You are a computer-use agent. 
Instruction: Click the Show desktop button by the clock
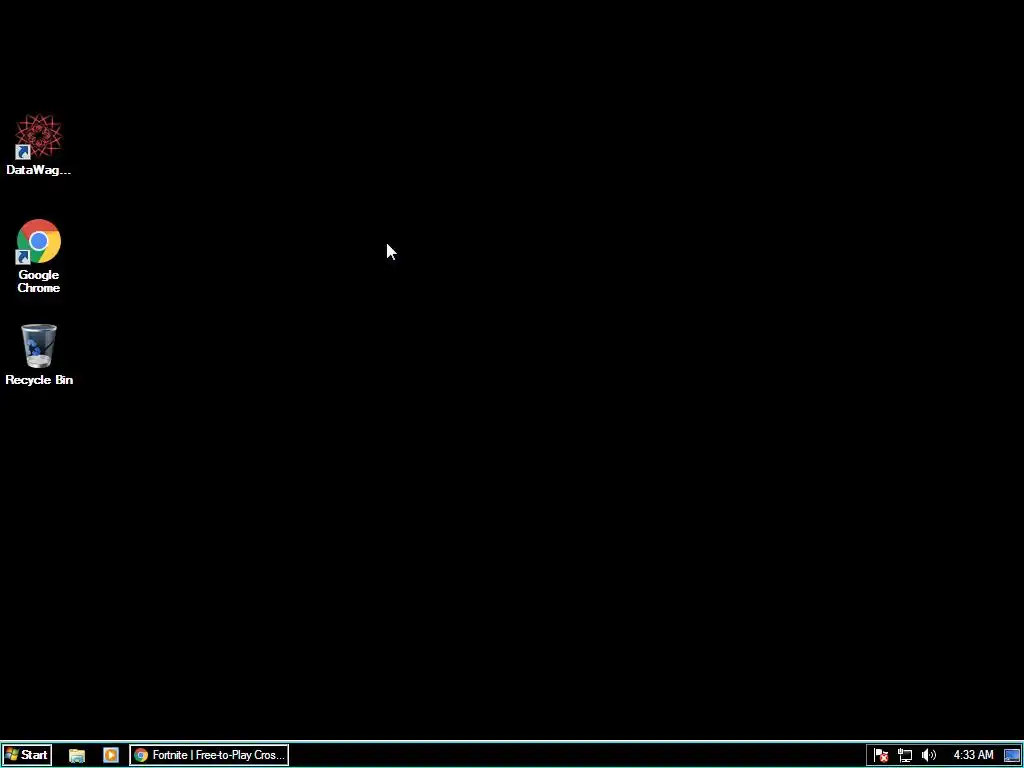click(x=1012, y=756)
